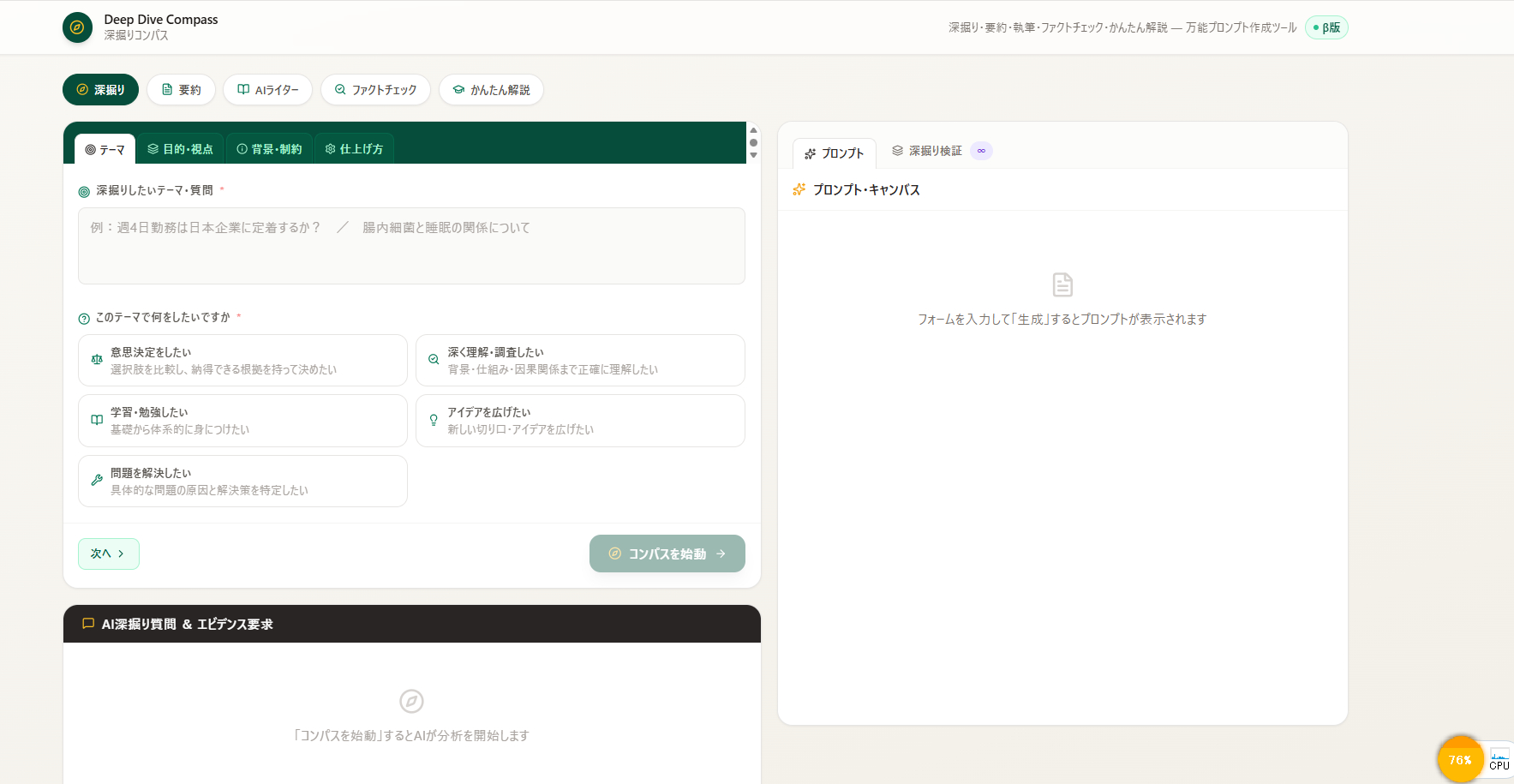Viewport: 1514px width, 784px height.
Task: Choose the 意思決定をしたい option
Action: click(x=242, y=361)
